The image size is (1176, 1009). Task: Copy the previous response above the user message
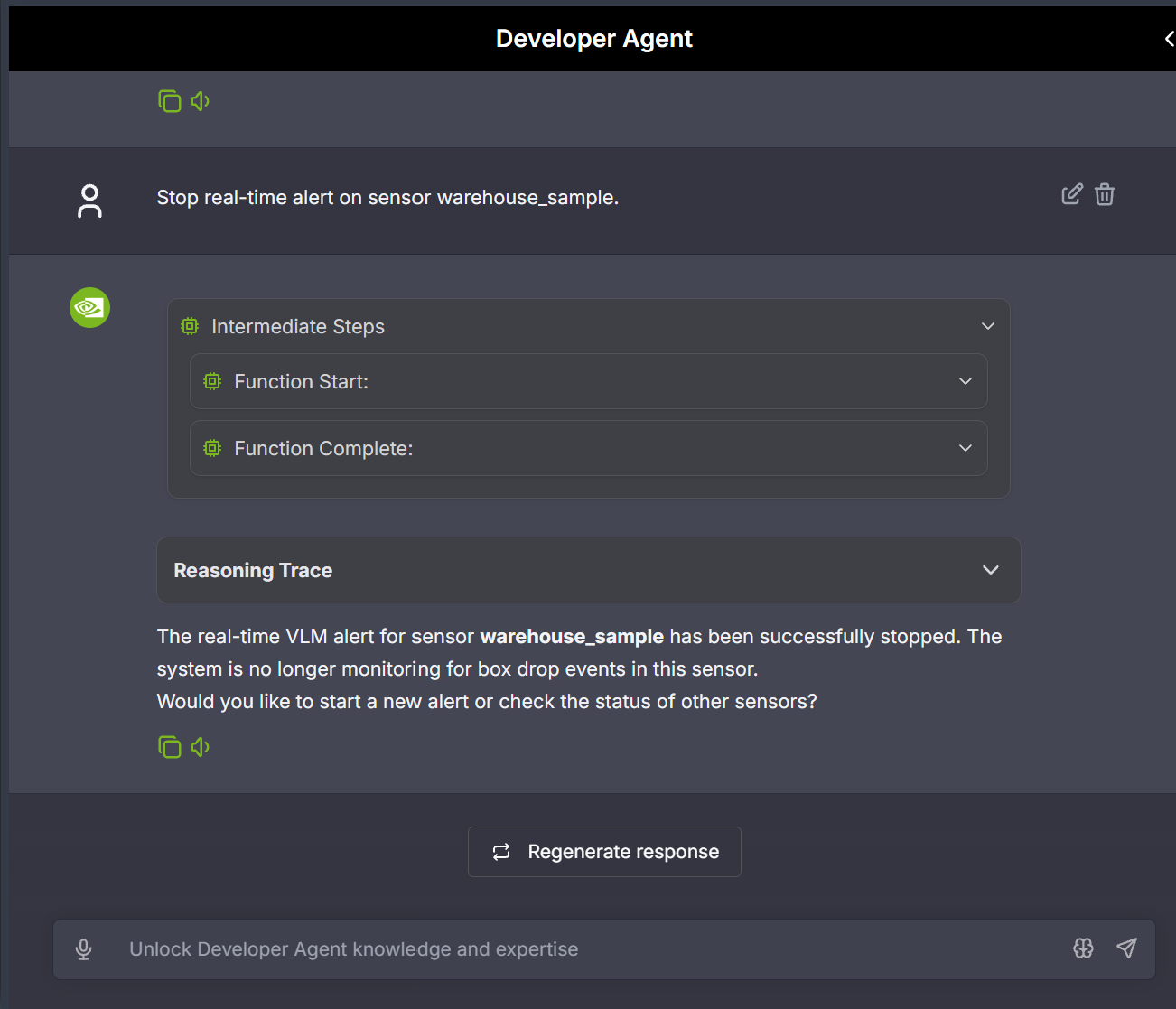pyautogui.click(x=169, y=101)
